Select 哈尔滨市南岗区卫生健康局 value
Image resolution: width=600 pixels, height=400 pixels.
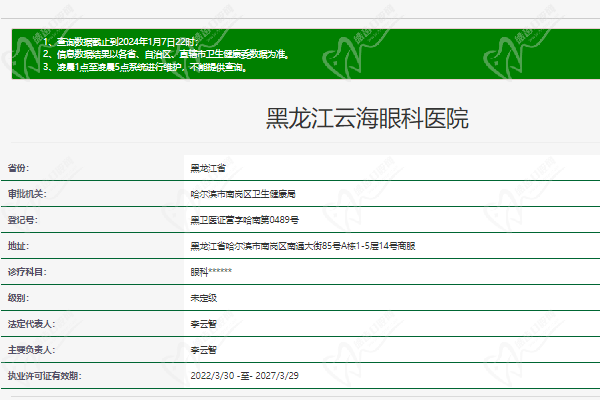[x=243, y=194]
